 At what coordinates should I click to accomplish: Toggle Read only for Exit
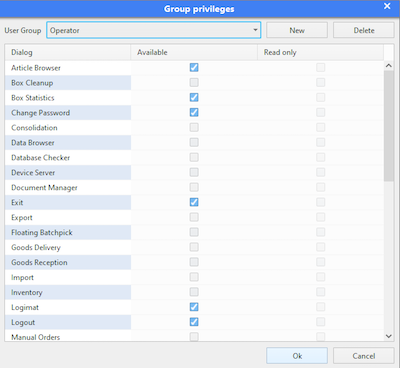tap(321, 202)
